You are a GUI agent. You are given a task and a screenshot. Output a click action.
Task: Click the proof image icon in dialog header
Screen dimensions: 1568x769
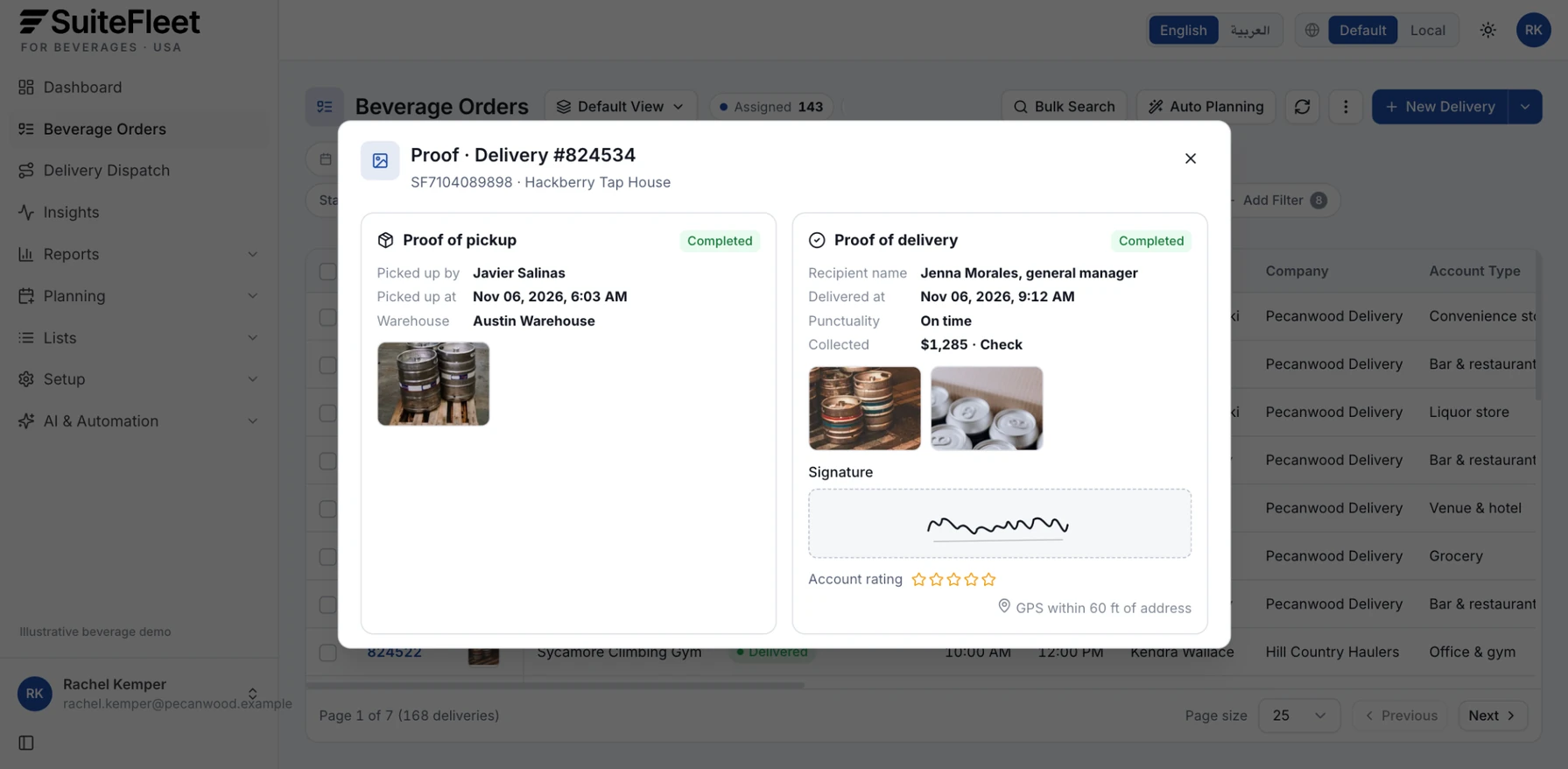click(x=380, y=160)
